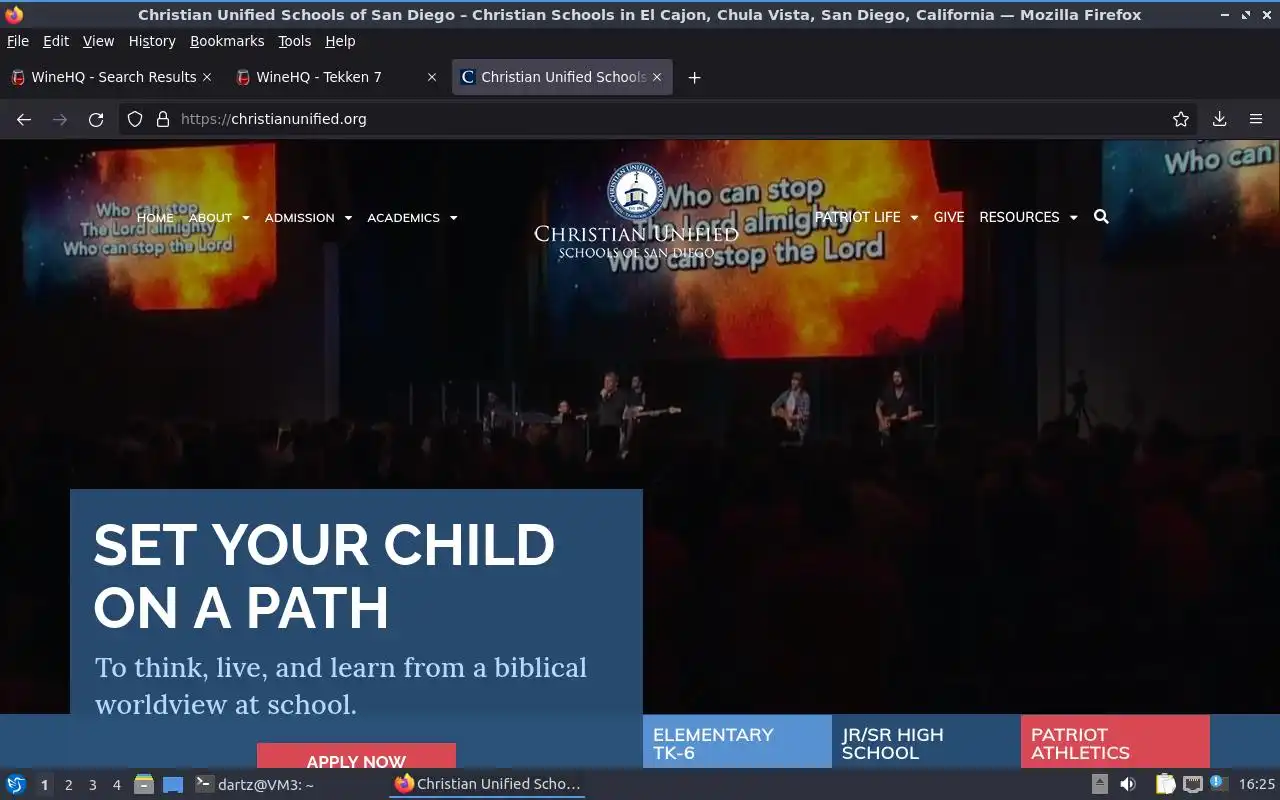1280x800 pixels.
Task: Go to the HOME page link
Action: (155, 218)
